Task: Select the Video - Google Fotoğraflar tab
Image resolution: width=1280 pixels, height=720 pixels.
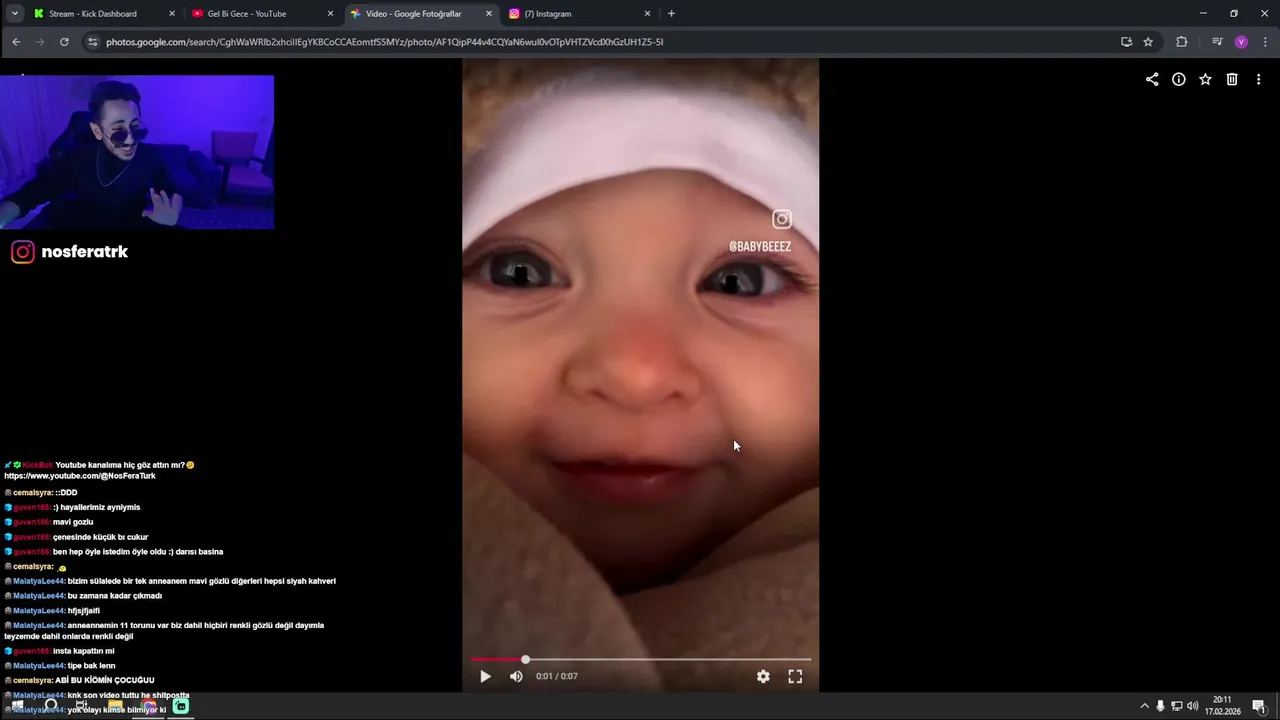Action: tap(413, 14)
